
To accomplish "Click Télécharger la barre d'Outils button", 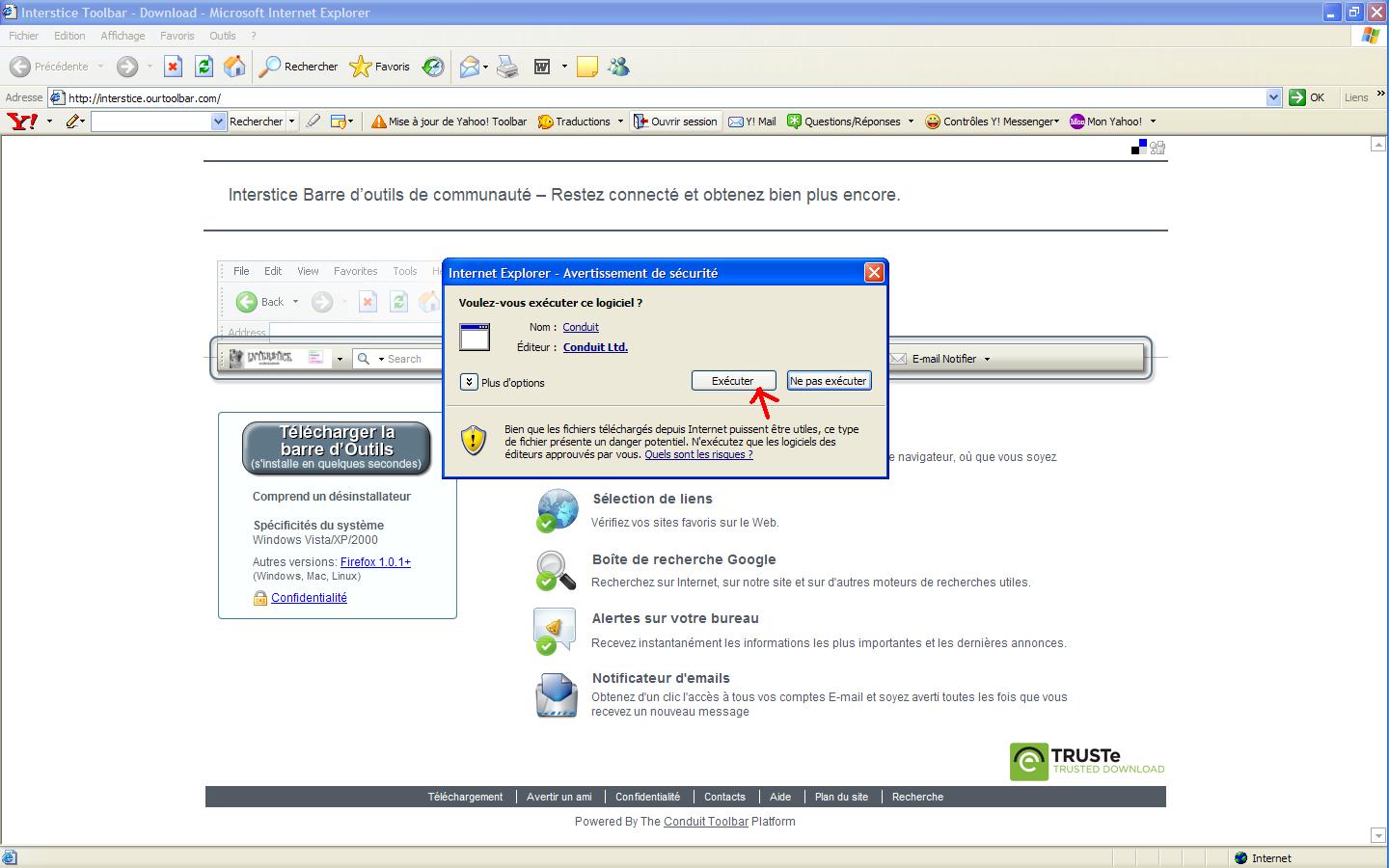I will 337,448.
